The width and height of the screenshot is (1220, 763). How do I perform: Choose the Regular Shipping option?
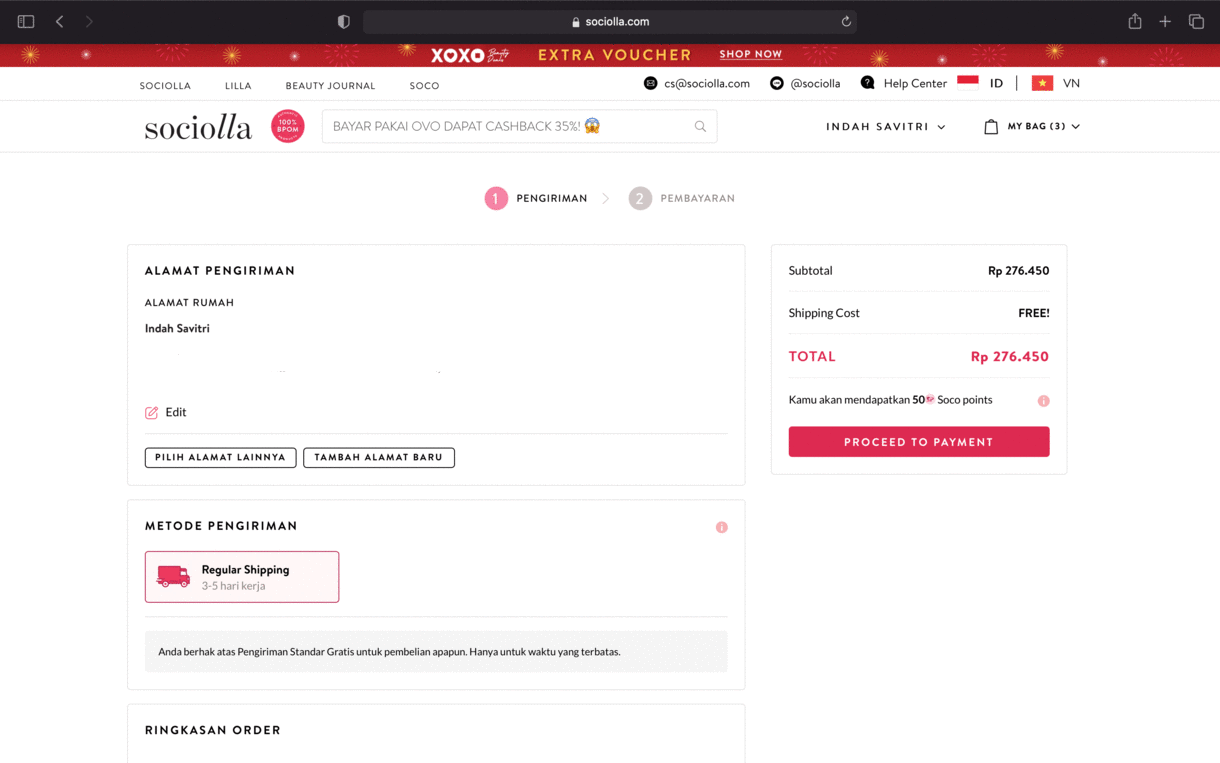(x=242, y=577)
